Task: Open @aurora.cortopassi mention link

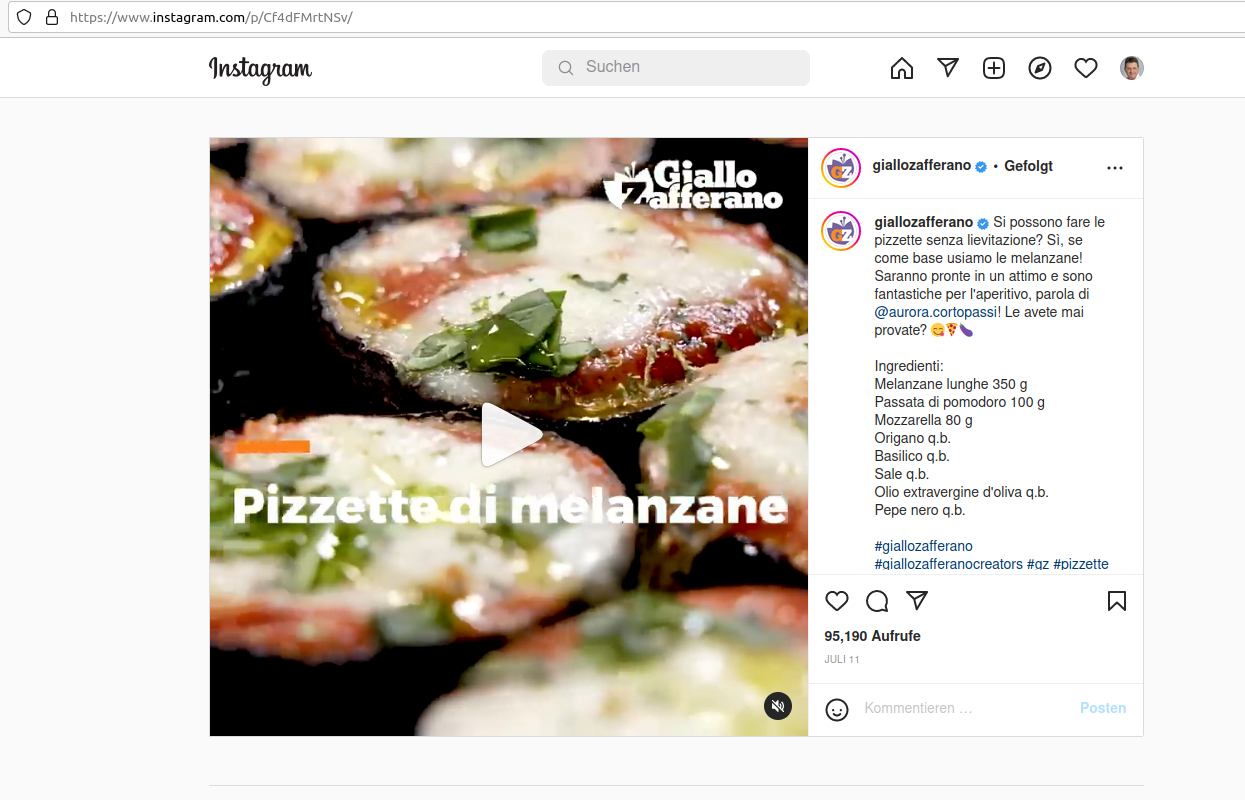Action: (x=932, y=312)
